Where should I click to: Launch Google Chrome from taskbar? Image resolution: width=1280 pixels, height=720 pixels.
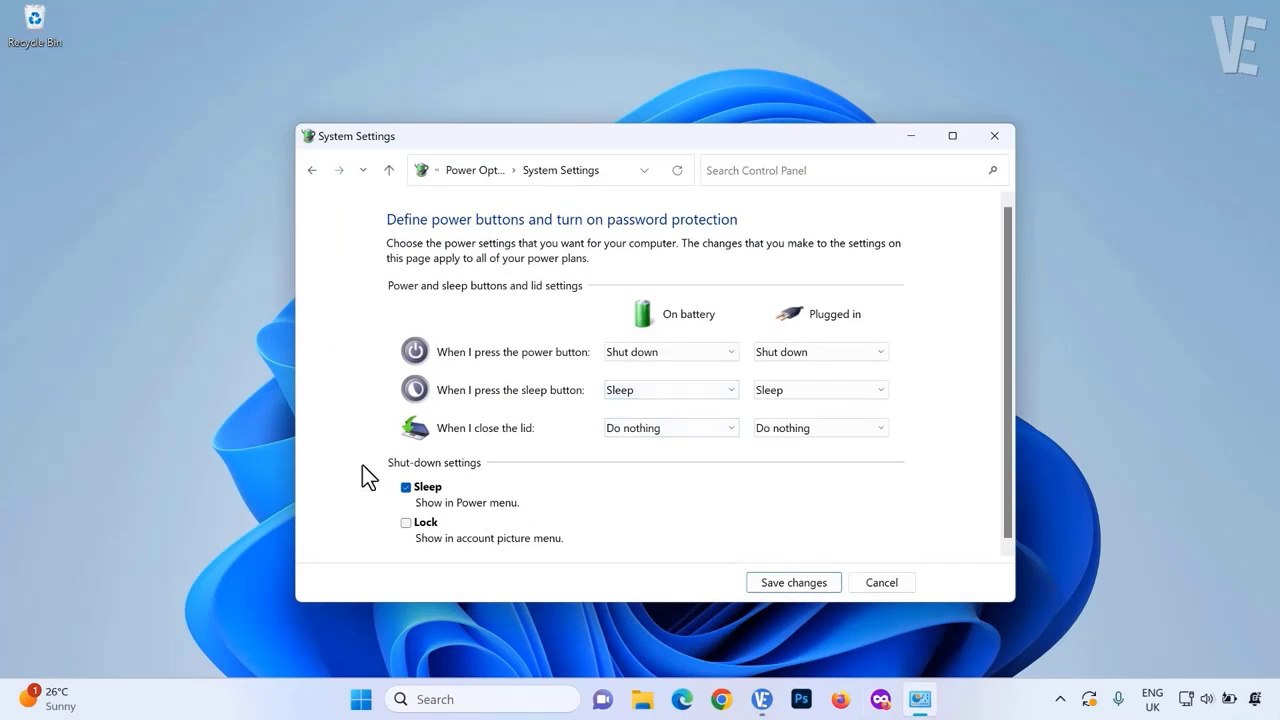coord(721,699)
